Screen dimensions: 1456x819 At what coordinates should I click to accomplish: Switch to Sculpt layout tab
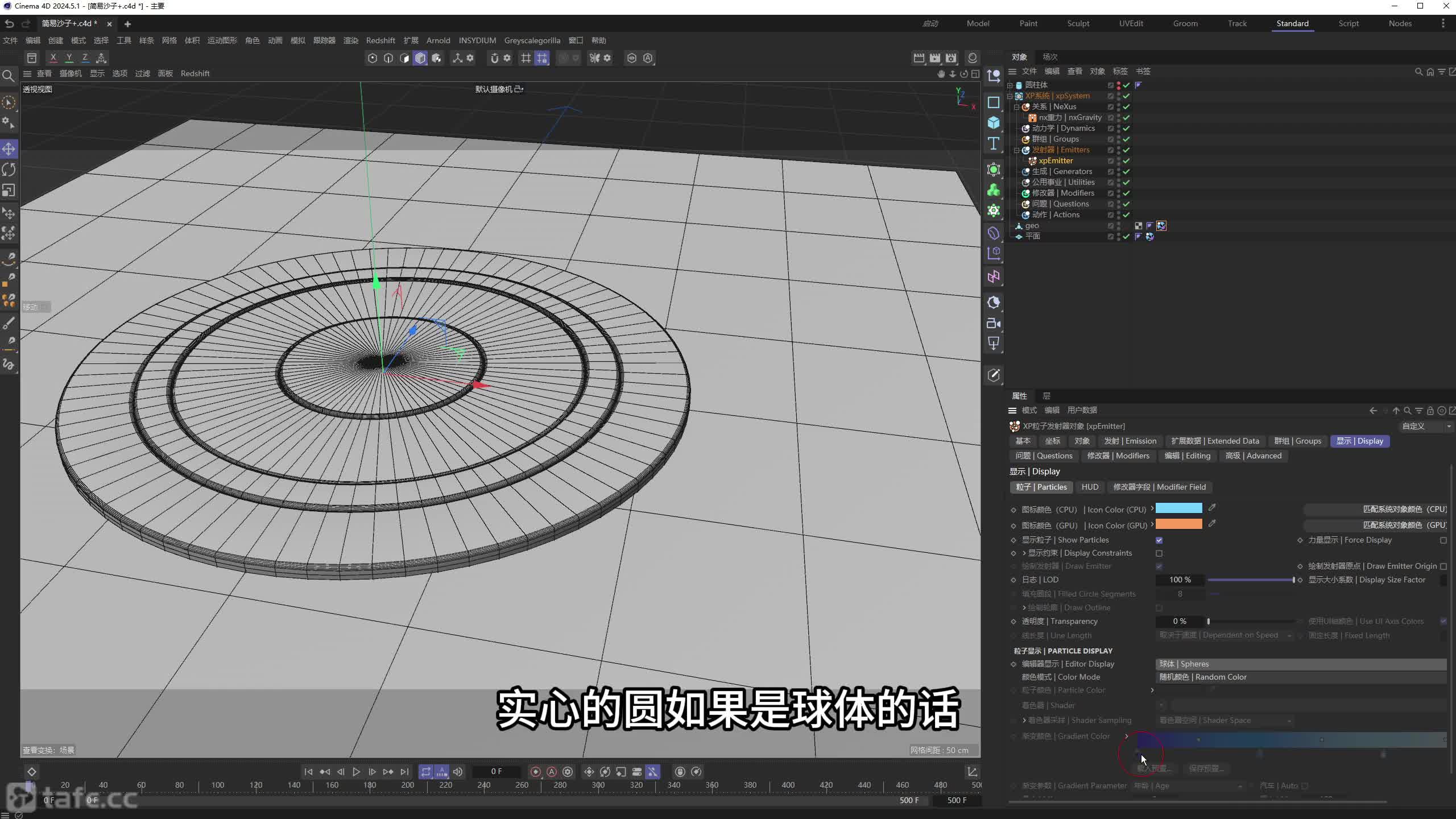click(1078, 23)
